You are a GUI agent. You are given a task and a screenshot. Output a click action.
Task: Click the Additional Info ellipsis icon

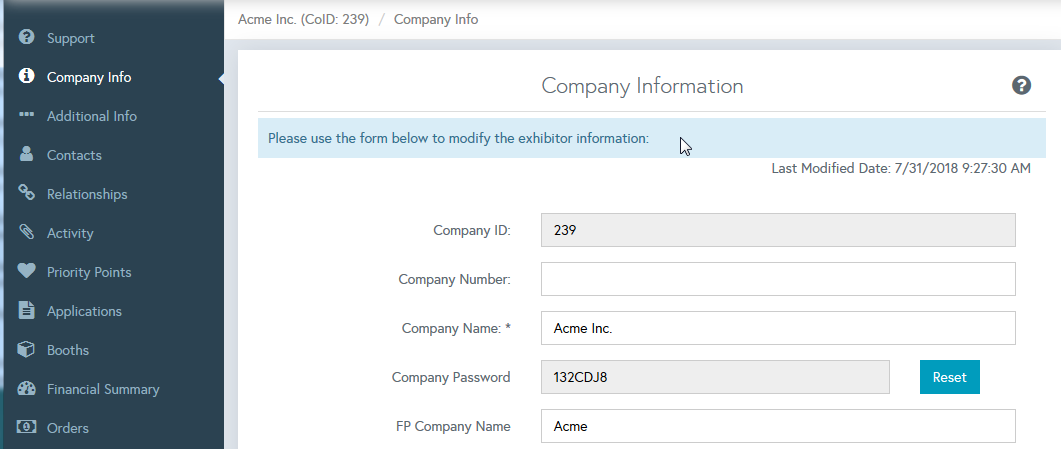click(x=27, y=115)
